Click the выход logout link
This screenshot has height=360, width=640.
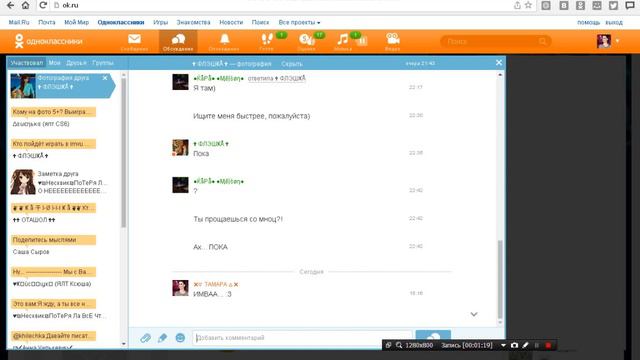click(613, 22)
